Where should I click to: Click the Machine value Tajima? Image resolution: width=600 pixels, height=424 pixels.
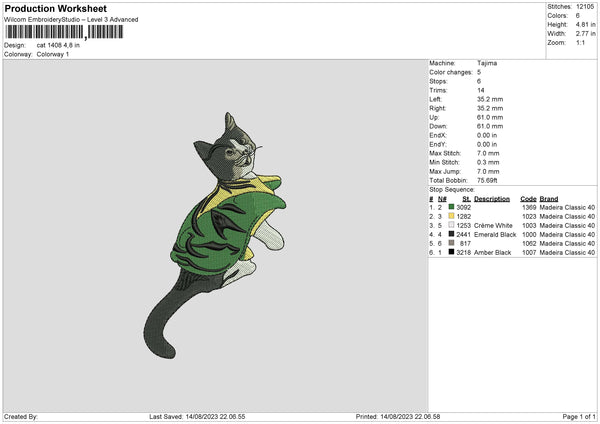(x=488, y=63)
